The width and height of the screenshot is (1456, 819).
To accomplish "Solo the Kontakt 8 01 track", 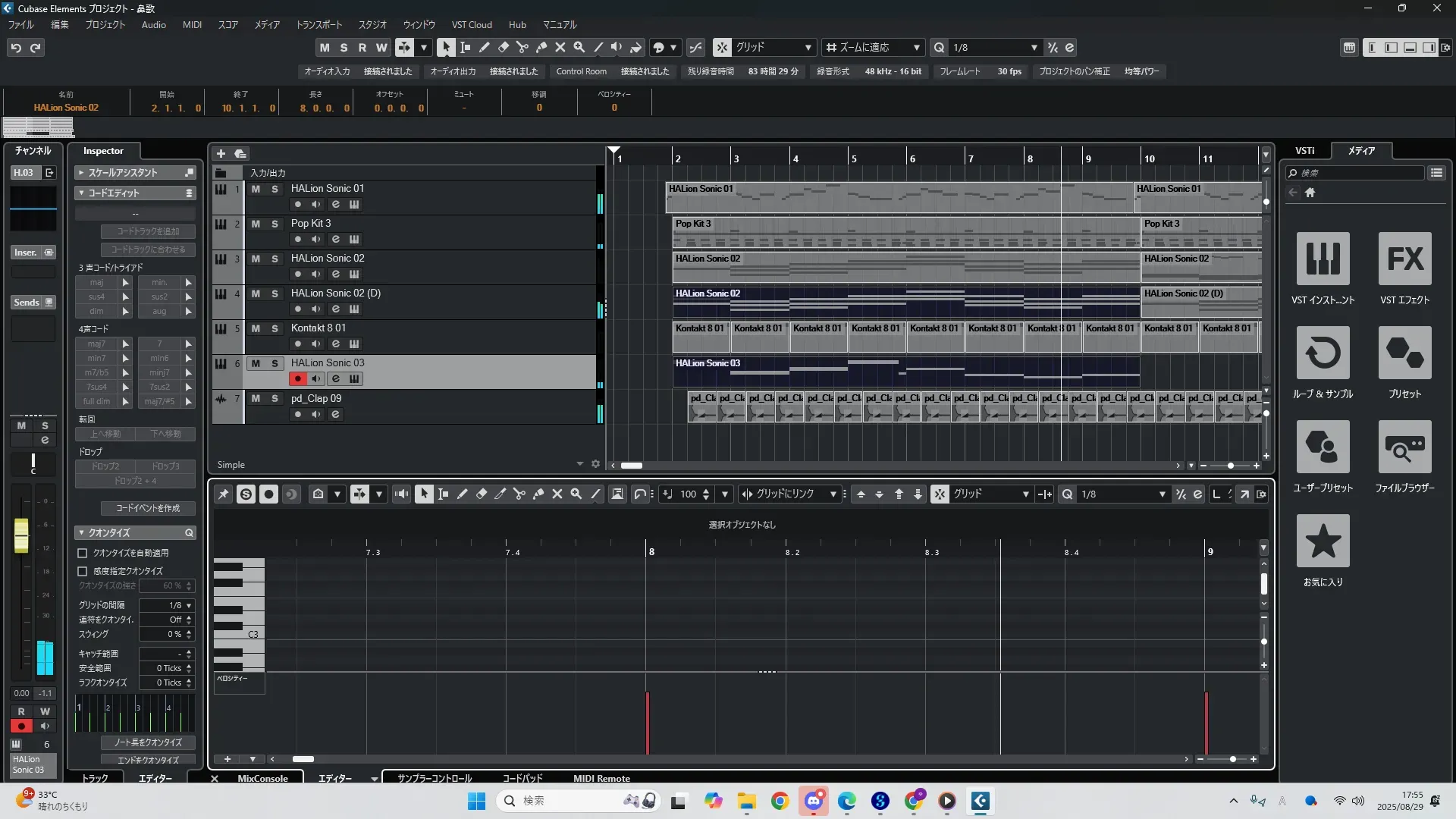I will 275,328.
